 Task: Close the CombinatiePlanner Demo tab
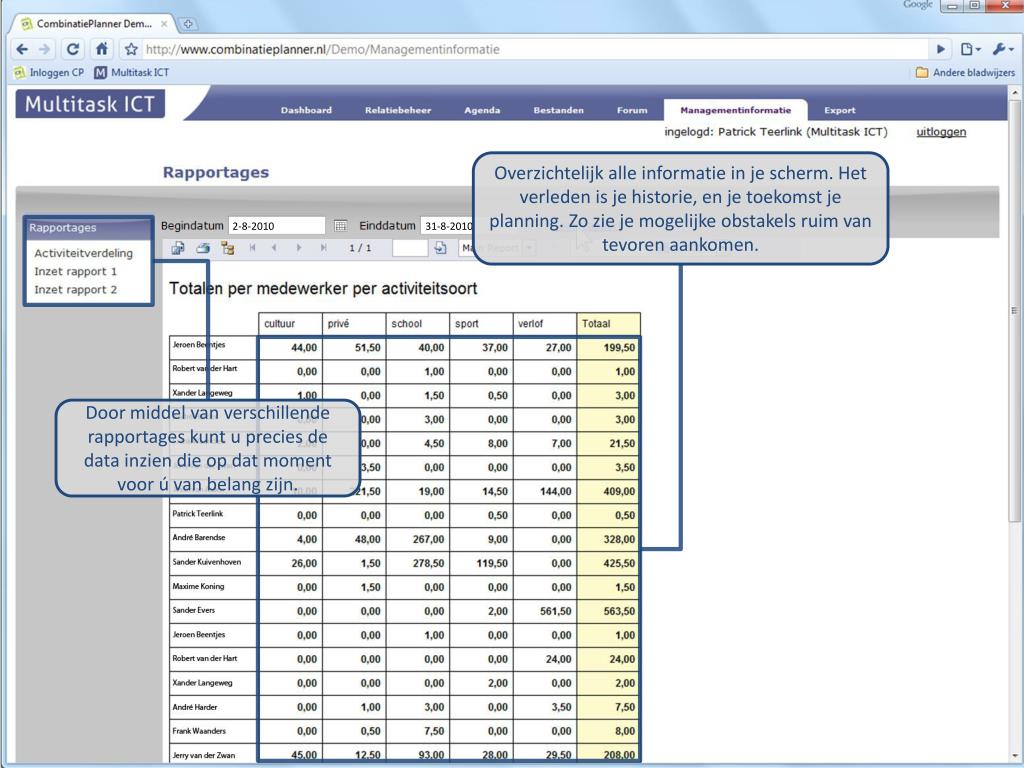pos(164,24)
